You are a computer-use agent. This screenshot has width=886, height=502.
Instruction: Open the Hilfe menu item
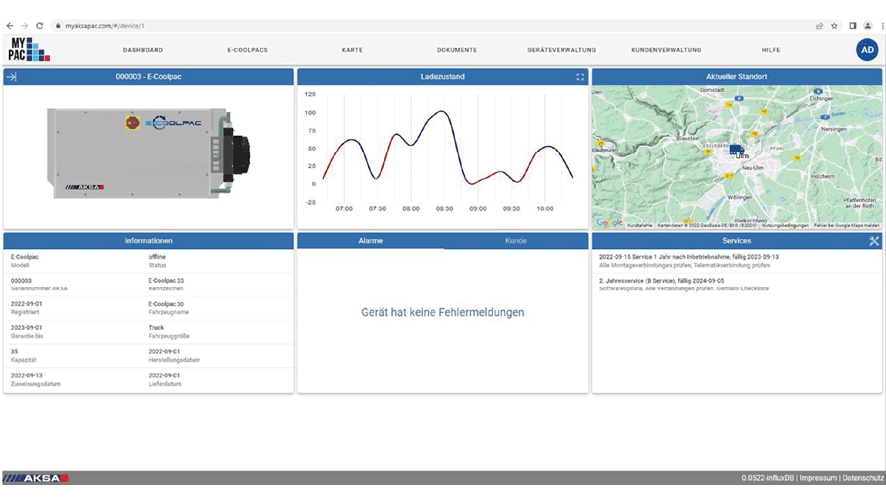(x=771, y=50)
